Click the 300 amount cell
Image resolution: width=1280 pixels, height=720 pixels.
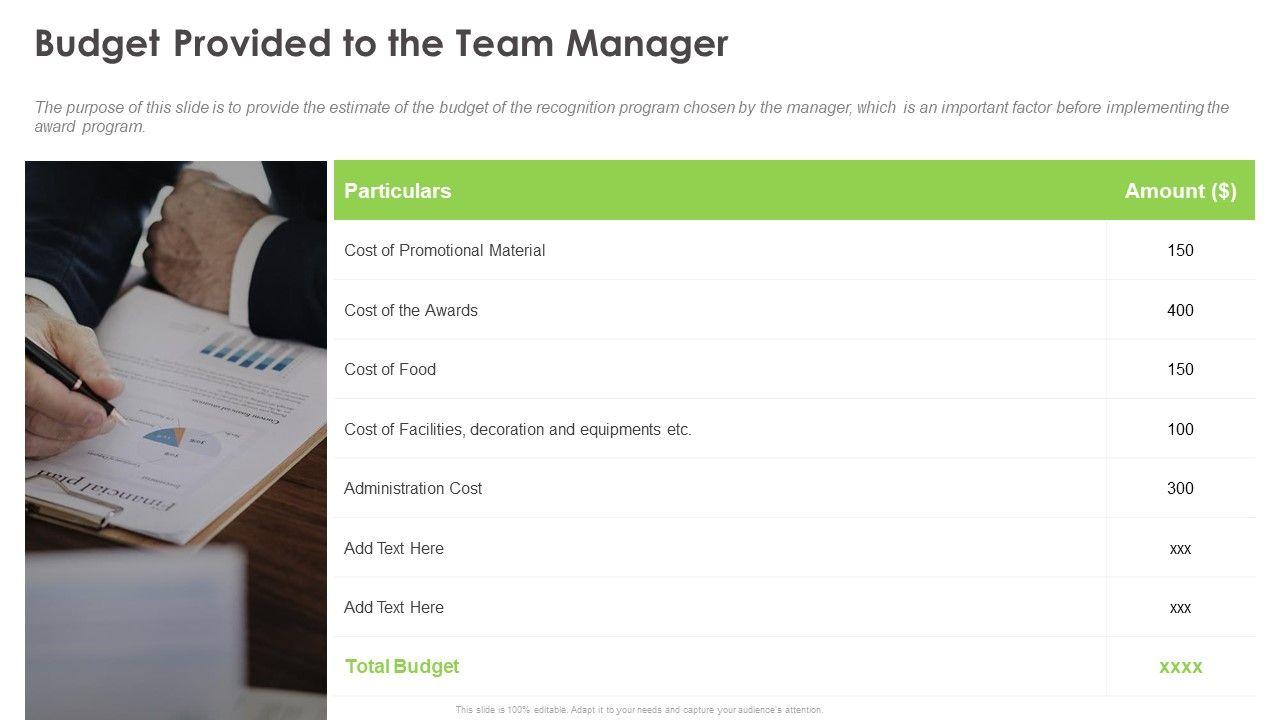pos(1180,488)
